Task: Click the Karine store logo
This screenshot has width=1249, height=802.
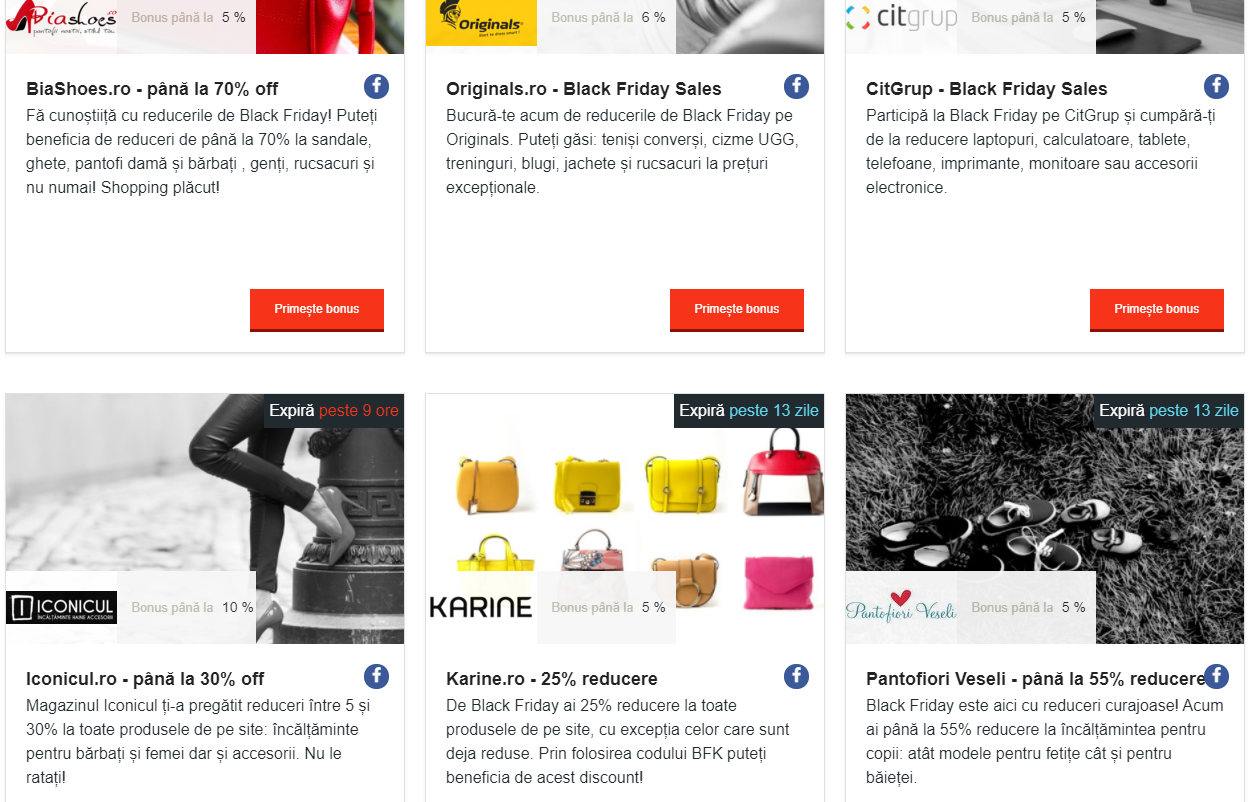Action: pos(481,607)
